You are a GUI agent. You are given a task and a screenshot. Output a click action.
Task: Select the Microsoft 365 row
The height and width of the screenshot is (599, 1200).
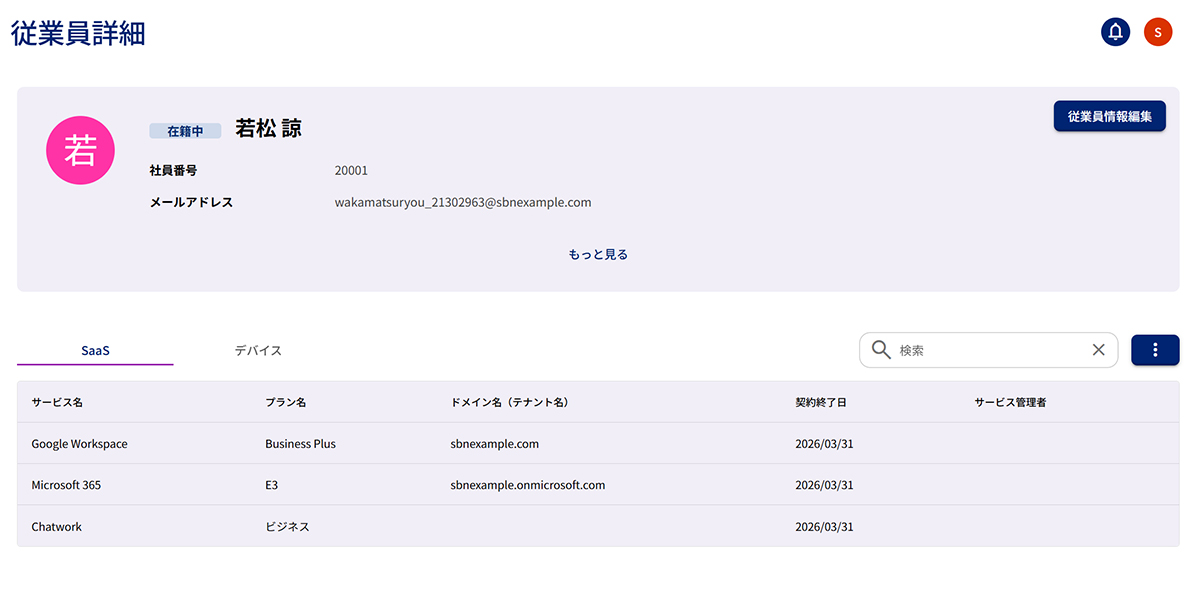66,485
